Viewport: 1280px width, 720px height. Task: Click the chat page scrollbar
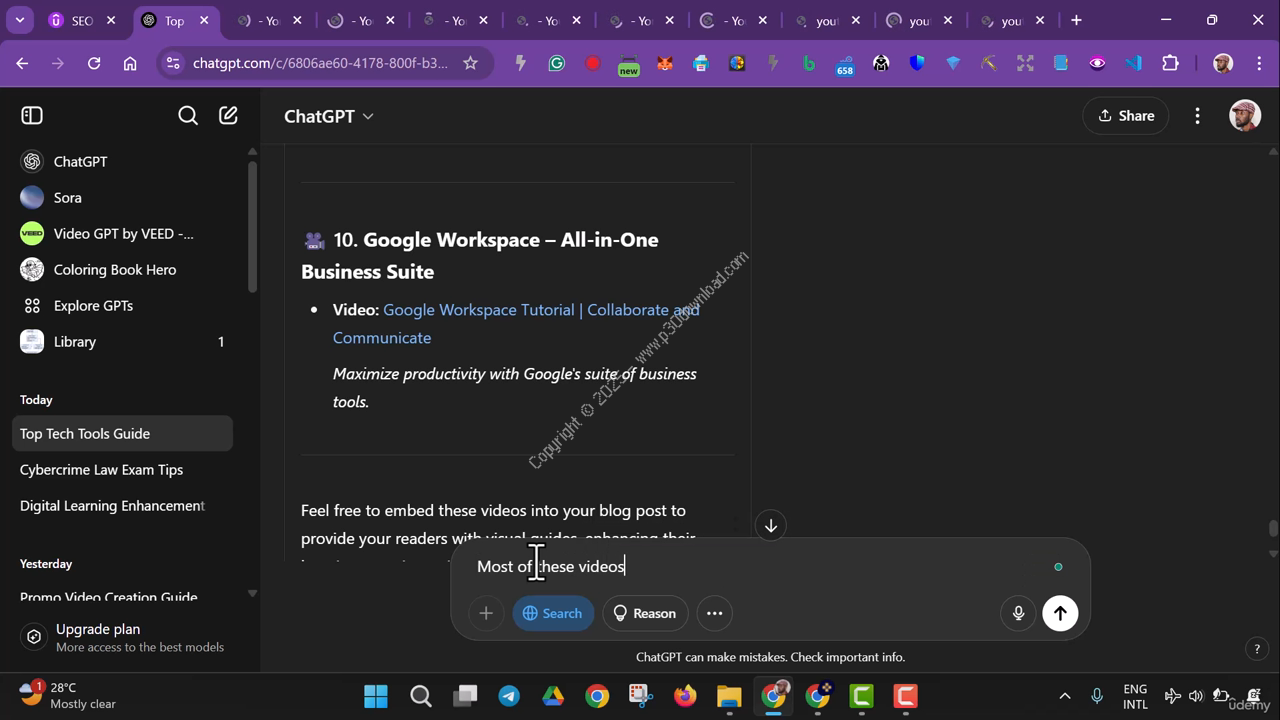pos(1272,530)
